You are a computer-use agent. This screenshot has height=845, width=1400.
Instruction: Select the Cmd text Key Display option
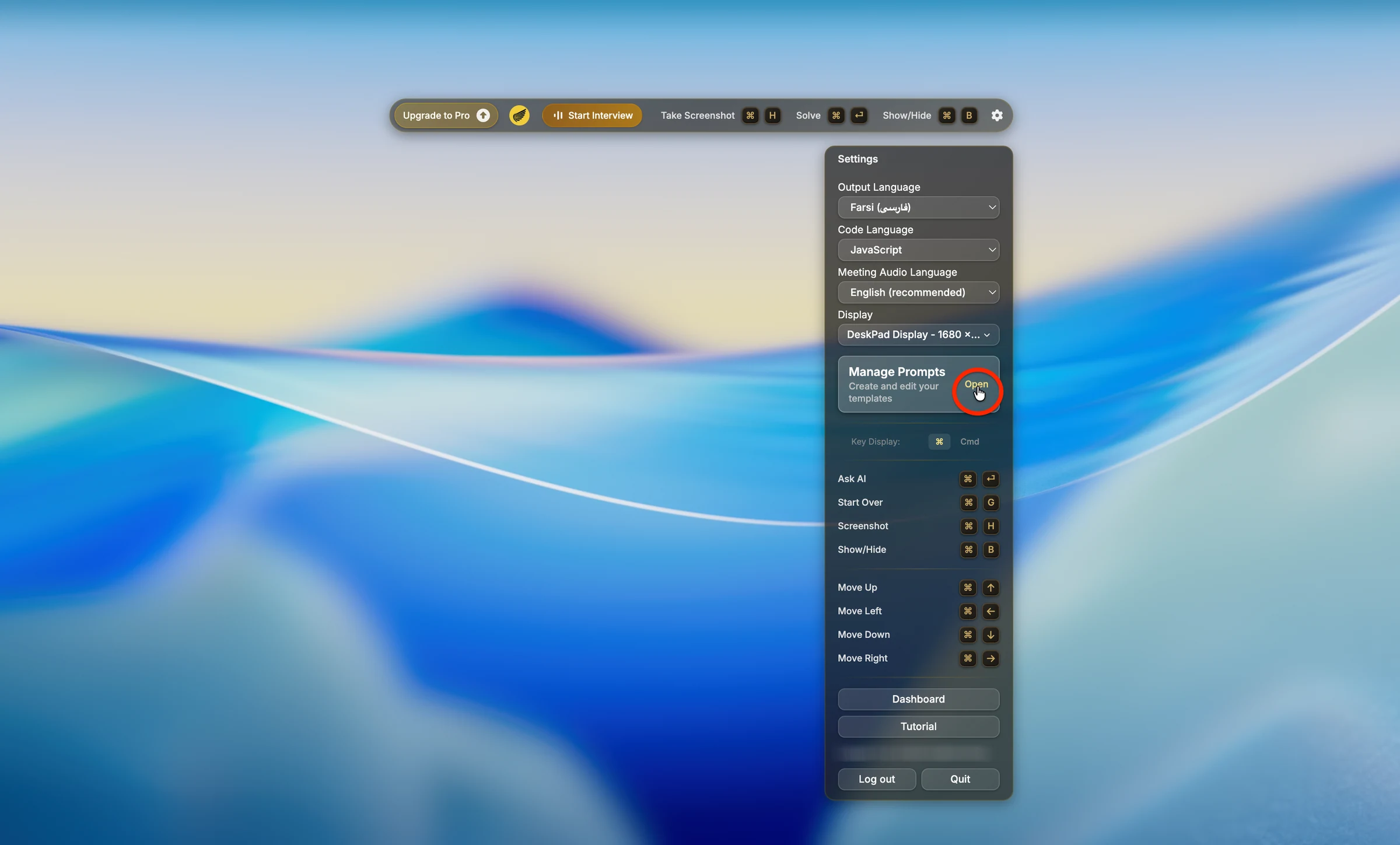click(x=970, y=442)
